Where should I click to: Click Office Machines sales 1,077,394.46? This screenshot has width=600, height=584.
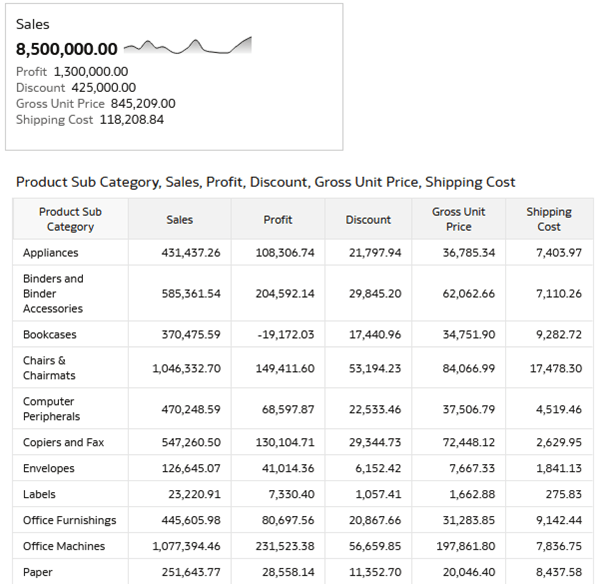pos(186,546)
